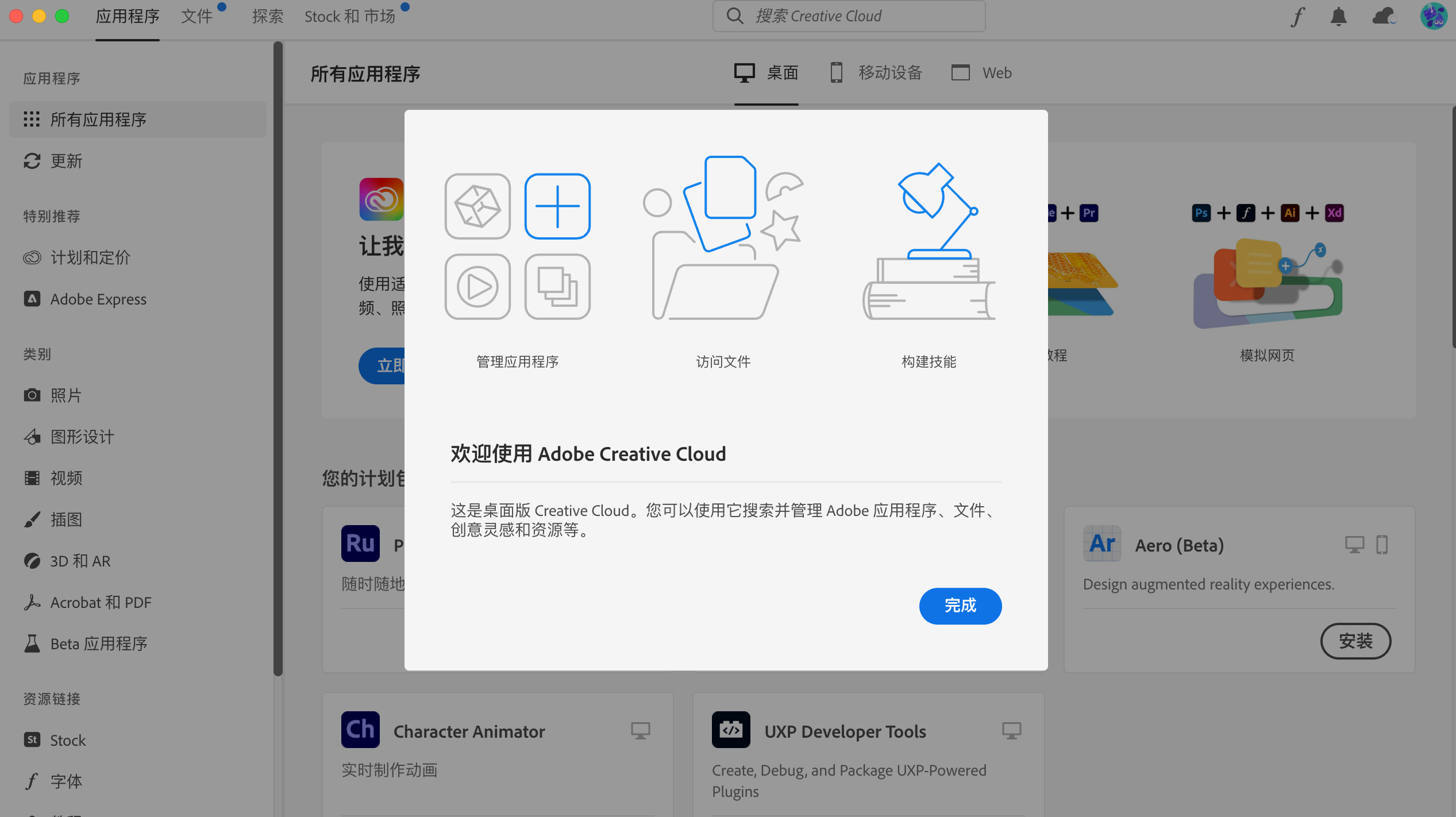
Task: Click the search Creative Cloud field
Action: [x=849, y=16]
